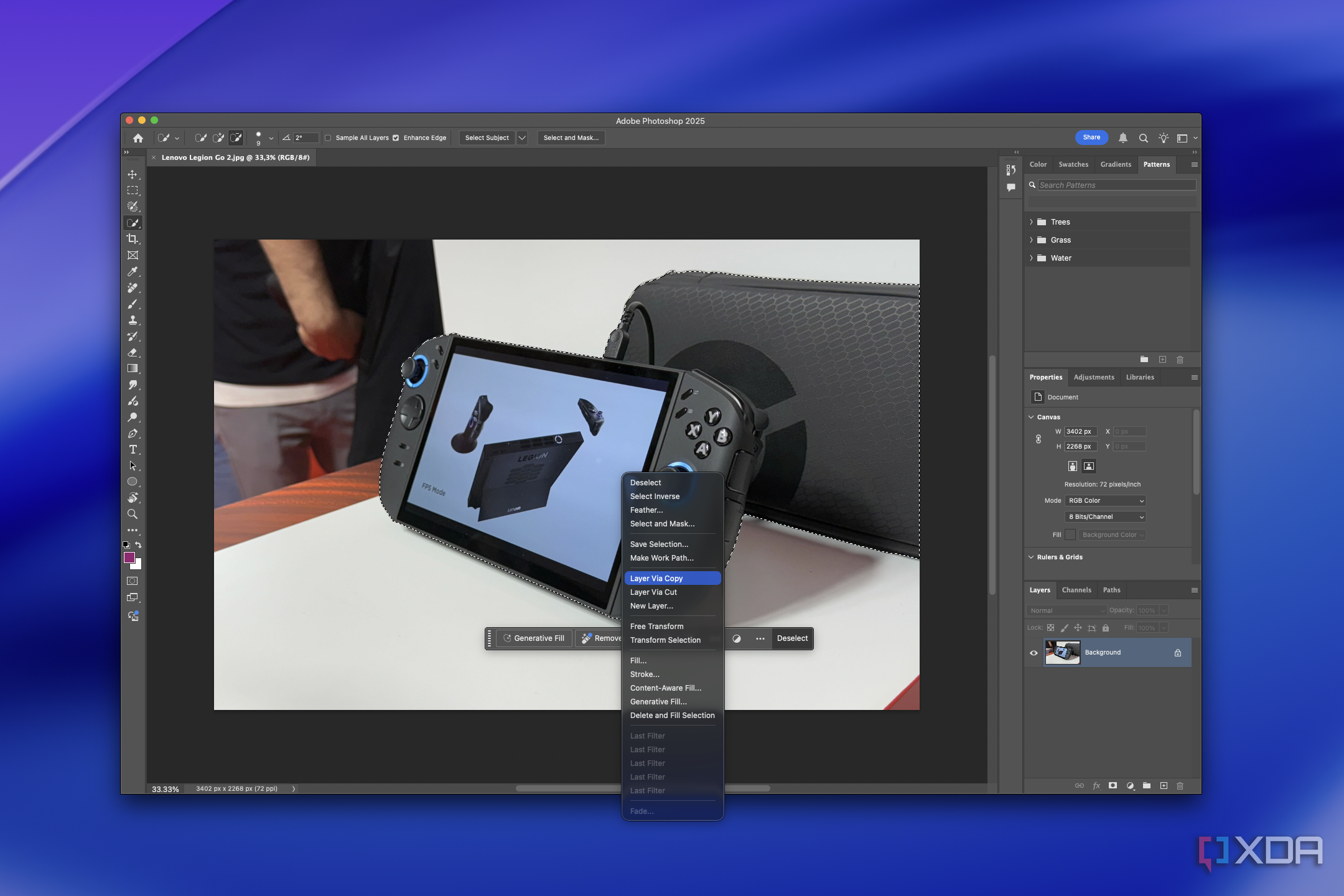Click the canvas vertical scrollbar
The width and height of the screenshot is (1344, 896).
(x=992, y=475)
